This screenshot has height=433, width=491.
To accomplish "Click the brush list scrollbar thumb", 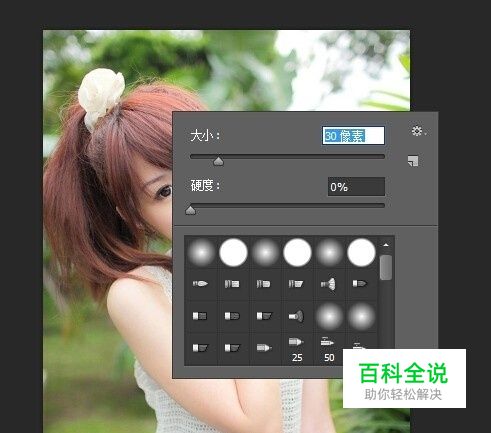I will (386, 267).
